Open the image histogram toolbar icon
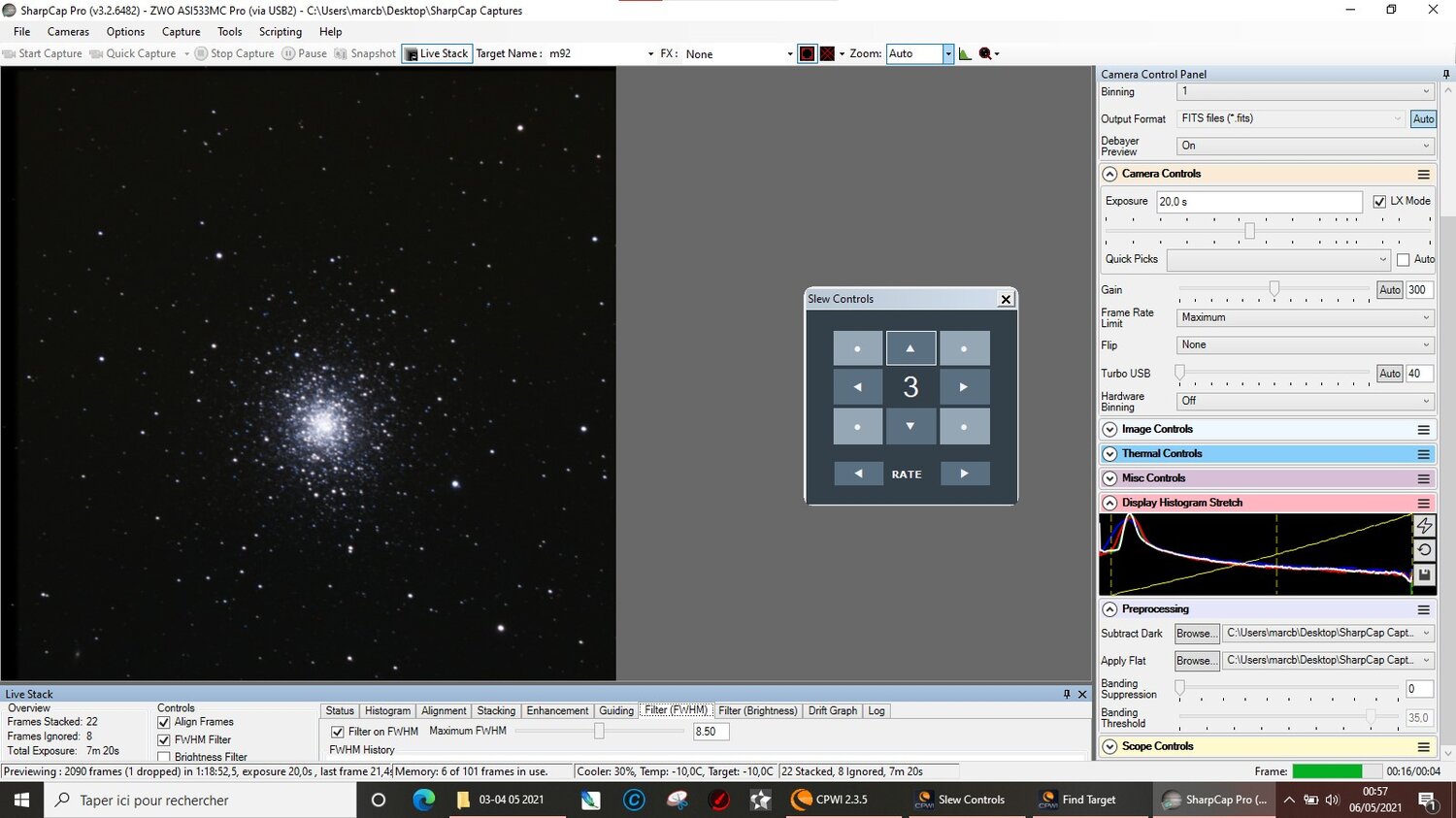The width and height of the screenshot is (1456, 818). tap(965, 53)
